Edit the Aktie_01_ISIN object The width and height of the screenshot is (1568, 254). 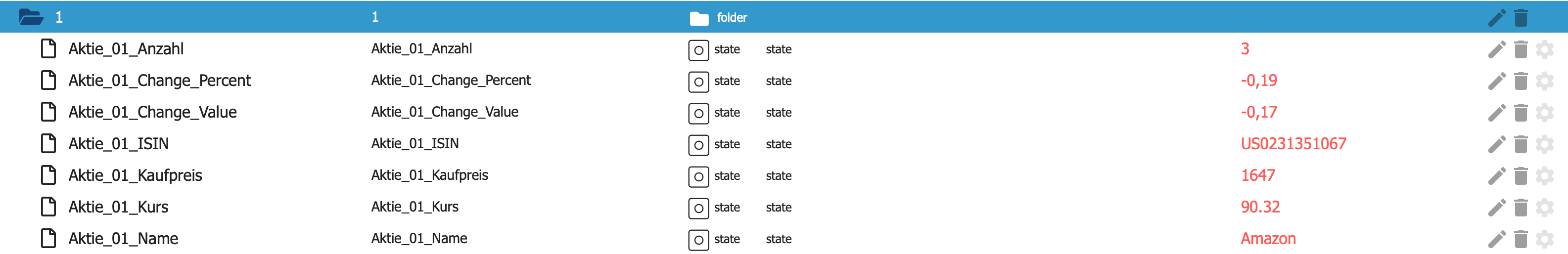(x=1496, y=144)
